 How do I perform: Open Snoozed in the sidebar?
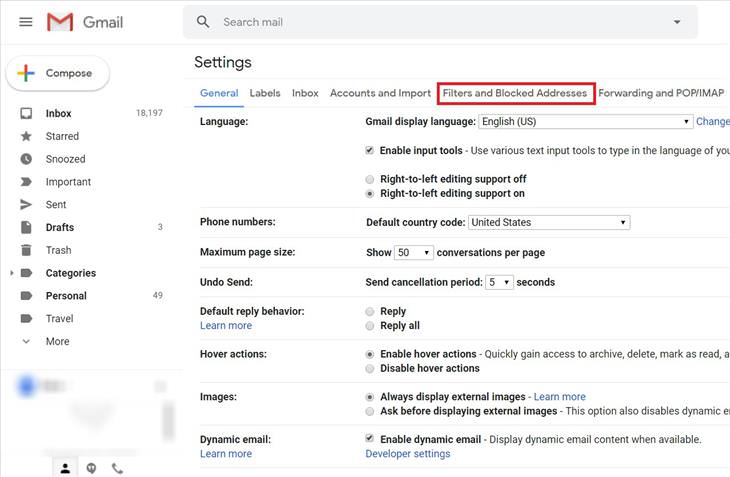pyautogui.click(x=66, y=159)
